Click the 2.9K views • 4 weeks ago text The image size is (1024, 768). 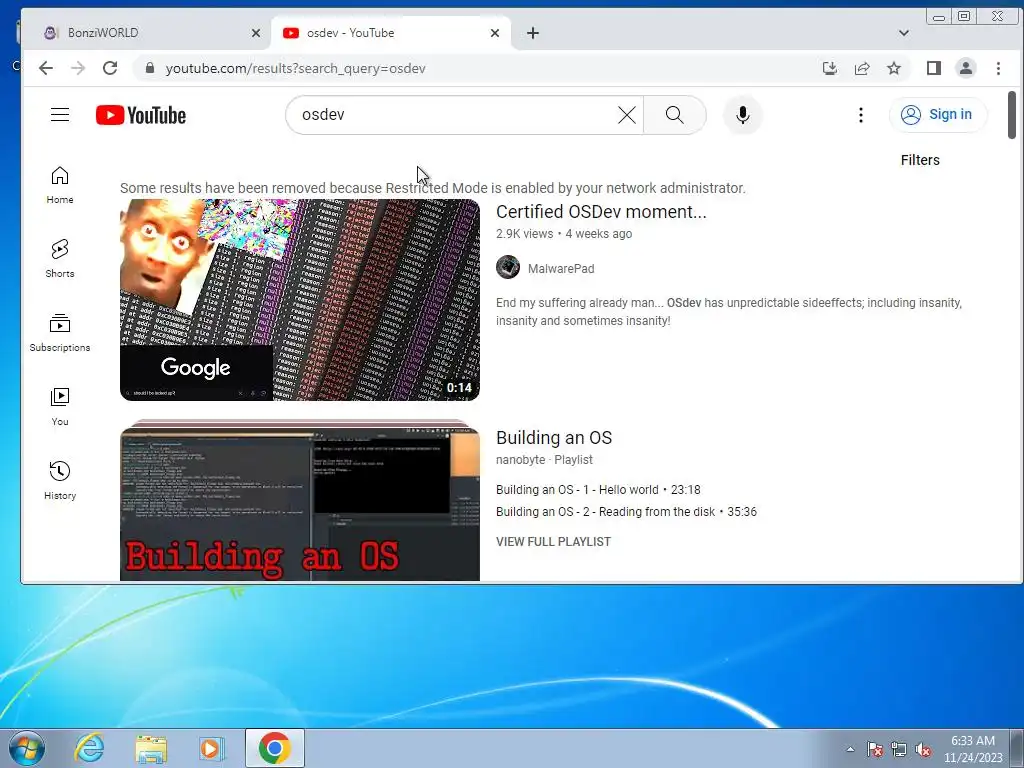coord(564,234)
